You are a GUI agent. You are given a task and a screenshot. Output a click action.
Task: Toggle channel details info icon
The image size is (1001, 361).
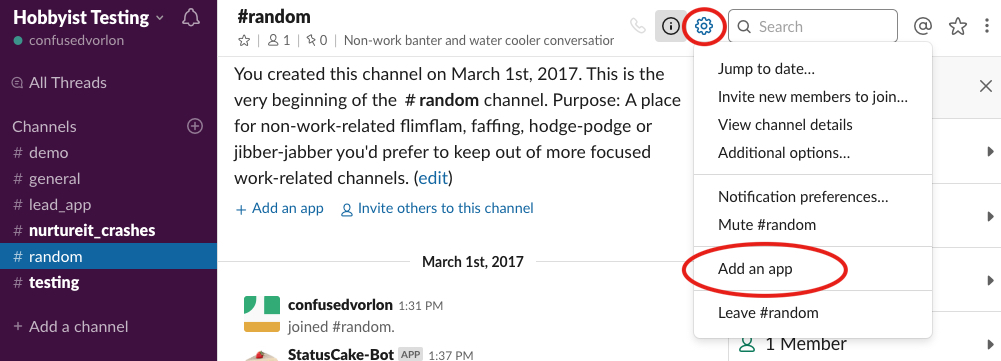(x=670, y=26)
